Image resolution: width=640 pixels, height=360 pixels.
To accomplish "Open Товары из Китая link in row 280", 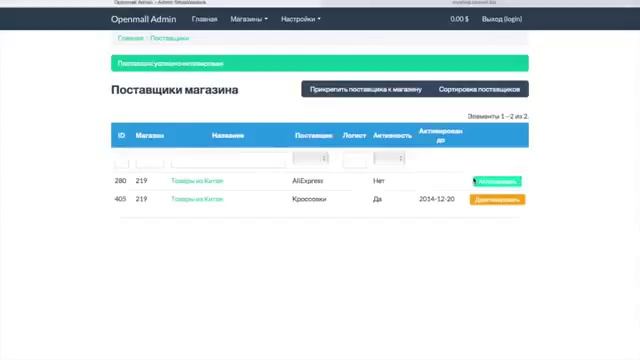I will tap(197, 181).
